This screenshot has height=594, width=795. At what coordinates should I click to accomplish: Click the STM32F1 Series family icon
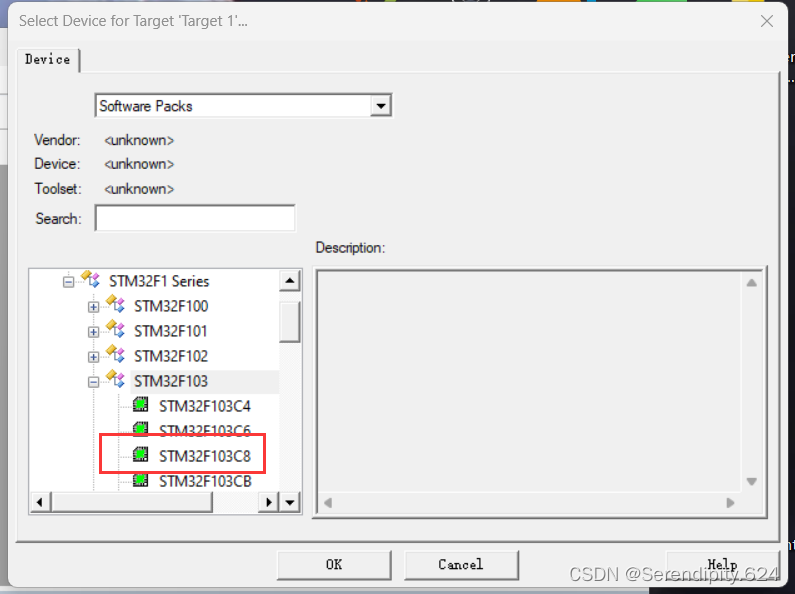(x=91, y=279)
